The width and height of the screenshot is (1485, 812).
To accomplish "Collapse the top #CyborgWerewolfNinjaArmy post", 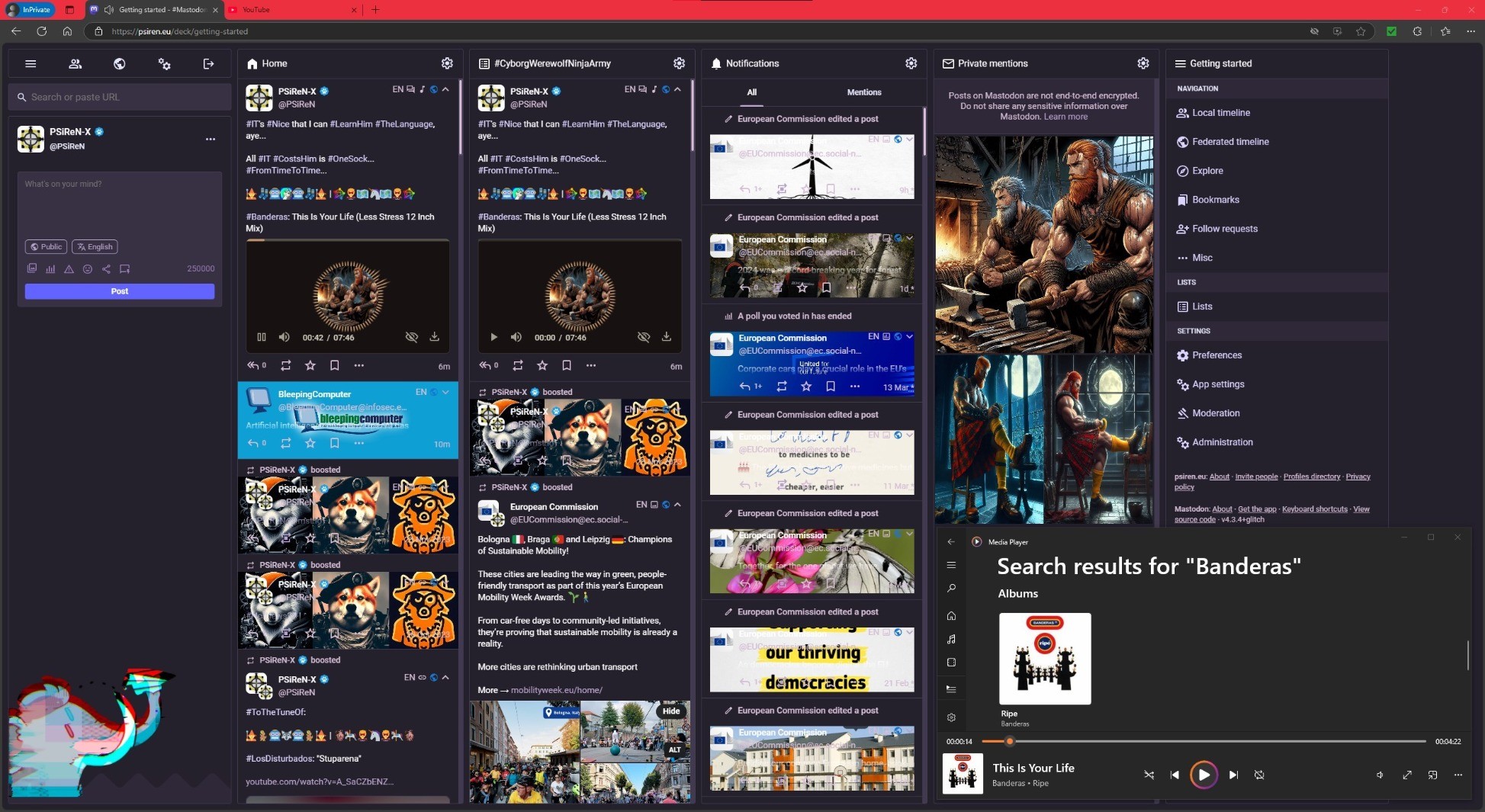I will (677, 89).
